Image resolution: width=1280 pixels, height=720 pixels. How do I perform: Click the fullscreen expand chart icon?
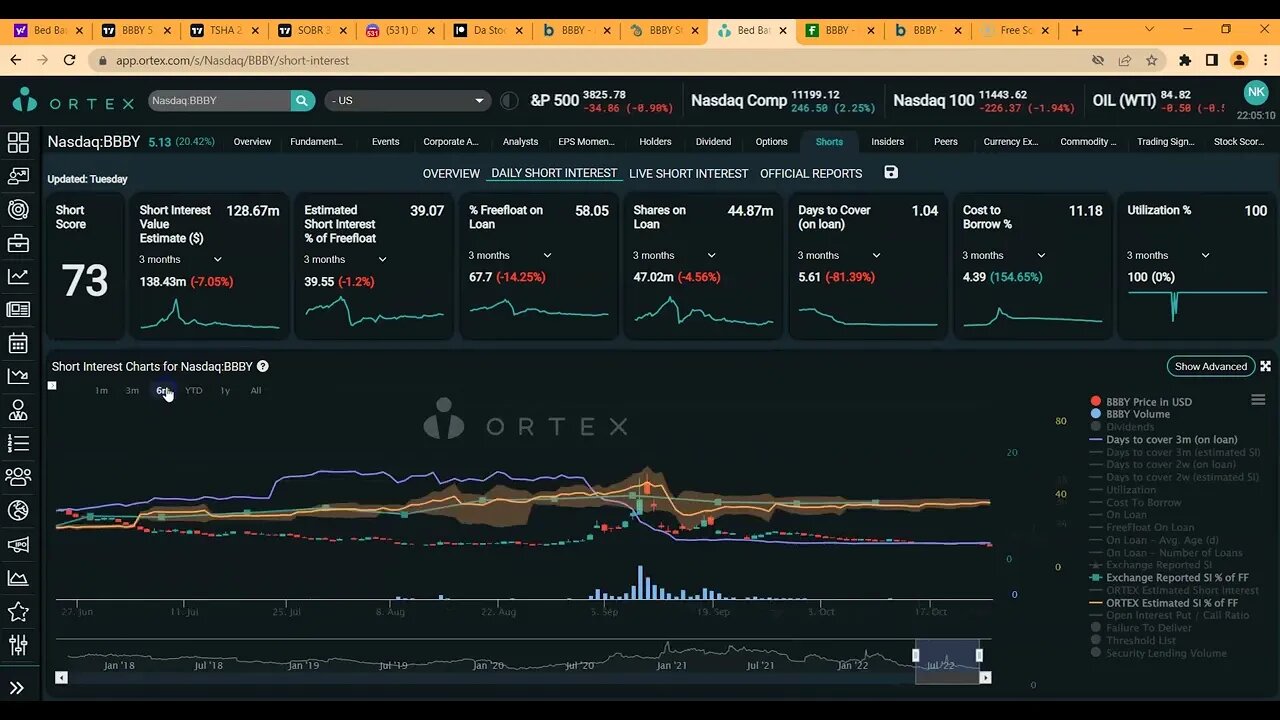pyautogui.click(x=1265, y=366)
